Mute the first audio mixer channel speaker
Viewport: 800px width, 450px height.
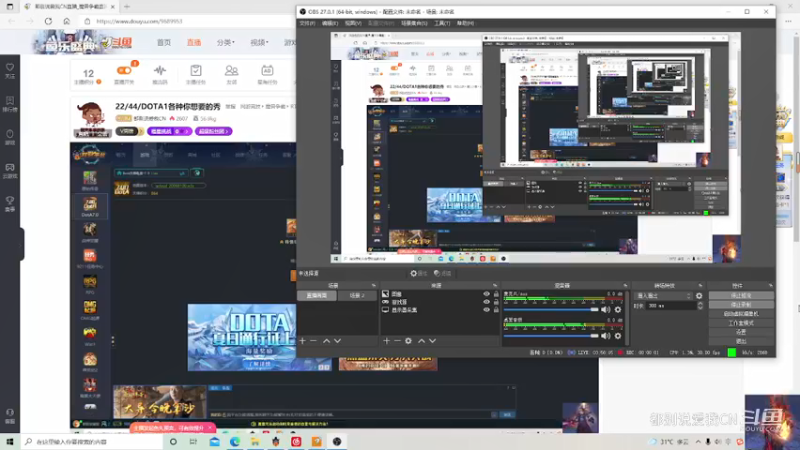pyautogui.click(x=606, y=310)
